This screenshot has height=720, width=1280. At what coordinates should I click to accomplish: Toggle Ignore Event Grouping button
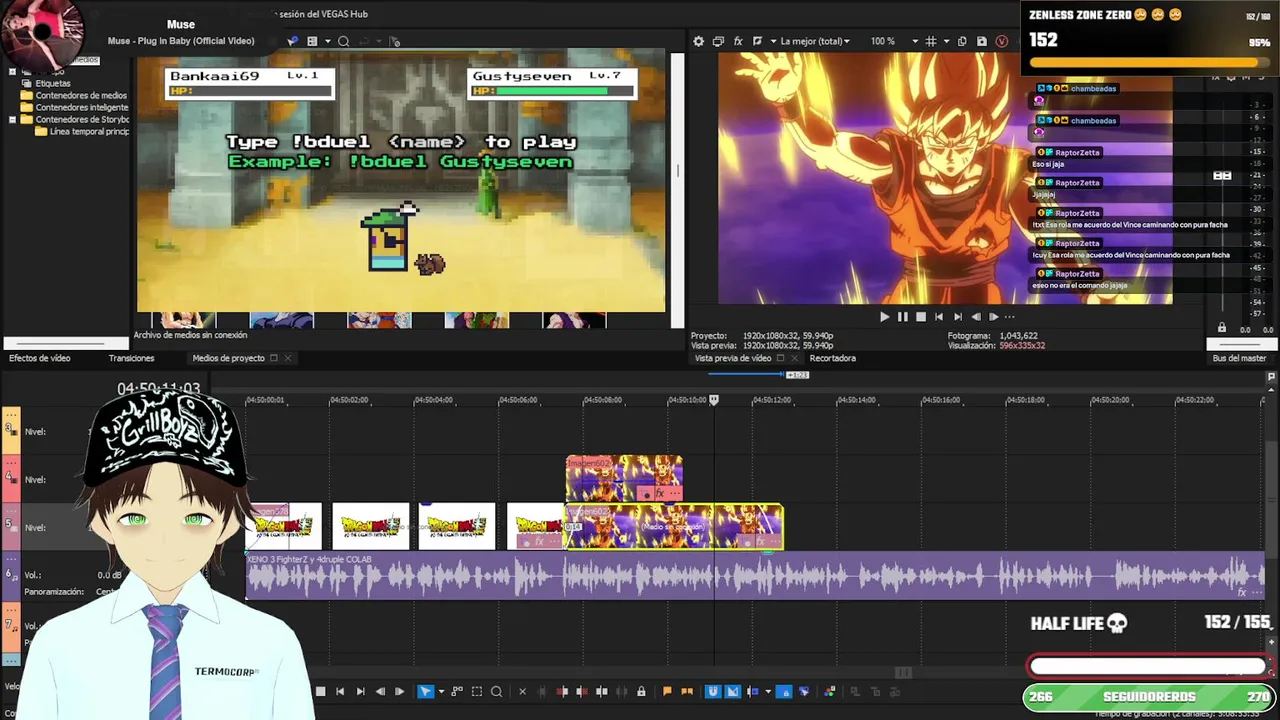tap(804, 691)
